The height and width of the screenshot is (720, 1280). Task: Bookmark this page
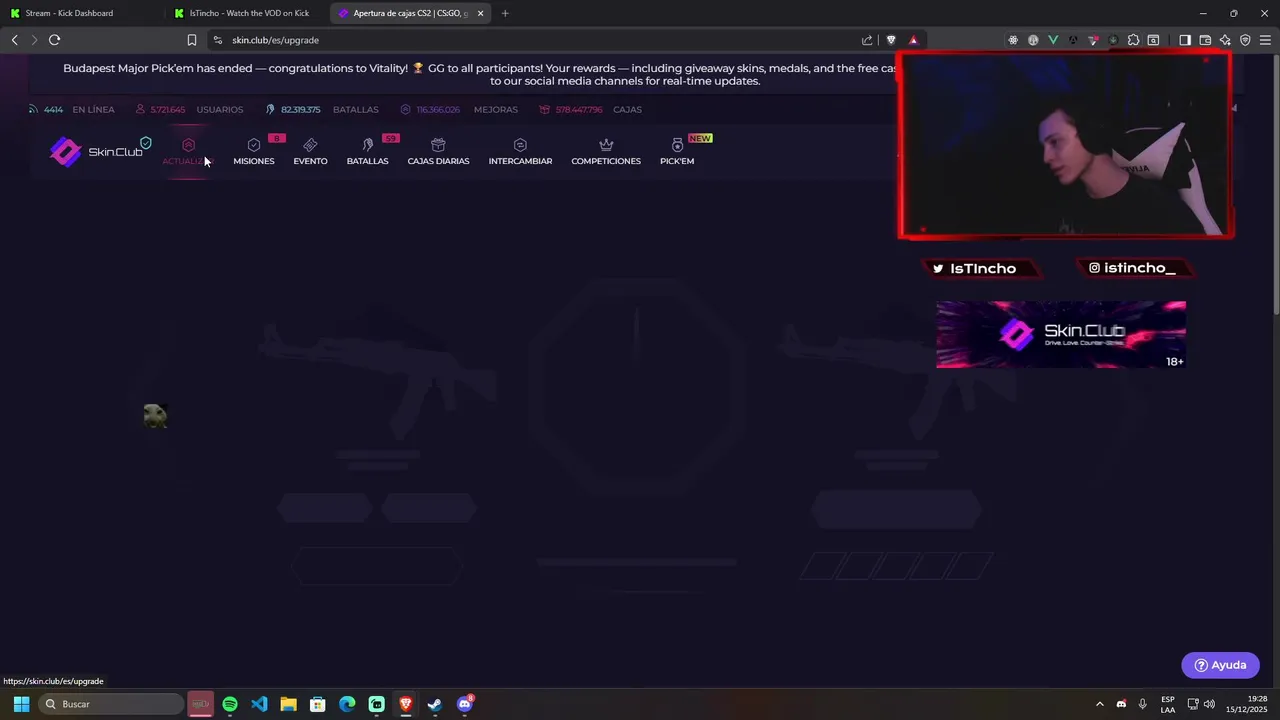(191, 40)
